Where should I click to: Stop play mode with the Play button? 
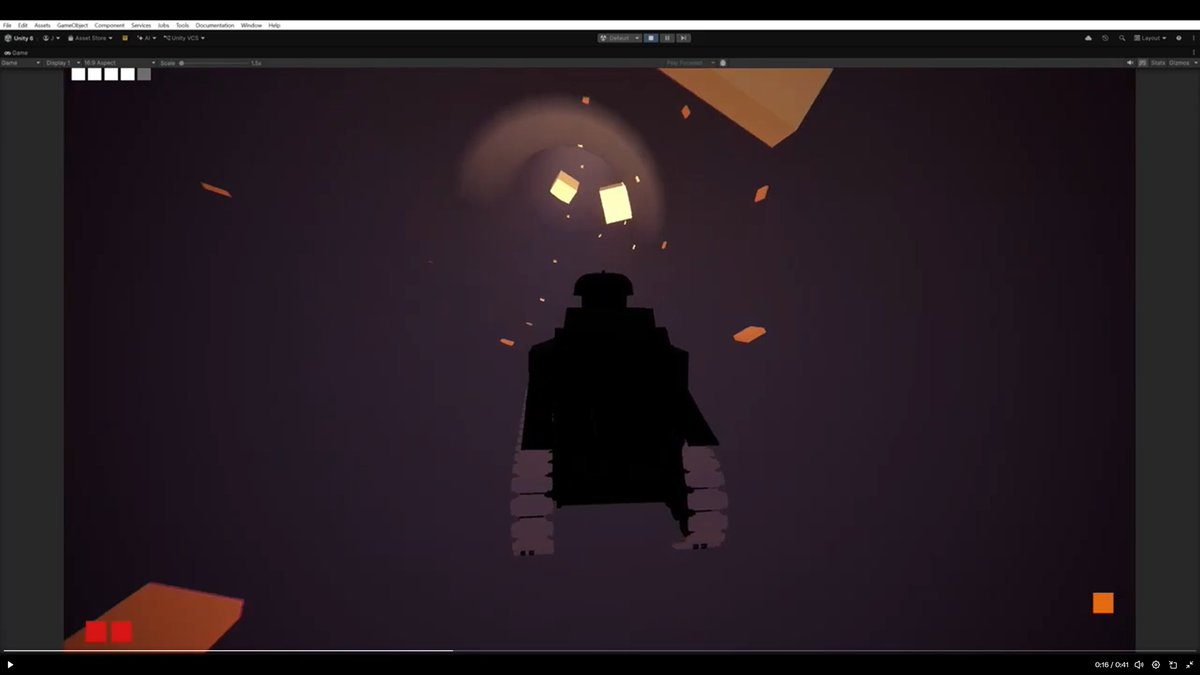point(651,38)
